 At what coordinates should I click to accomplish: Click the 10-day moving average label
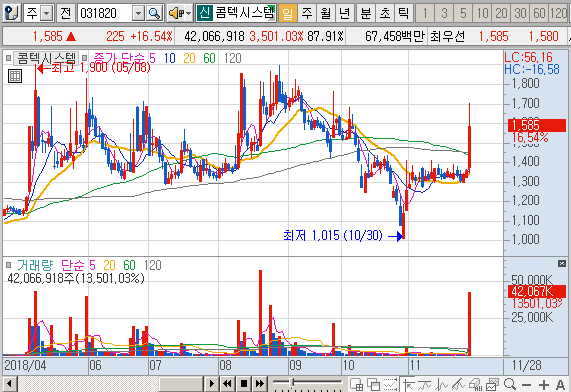169,58
